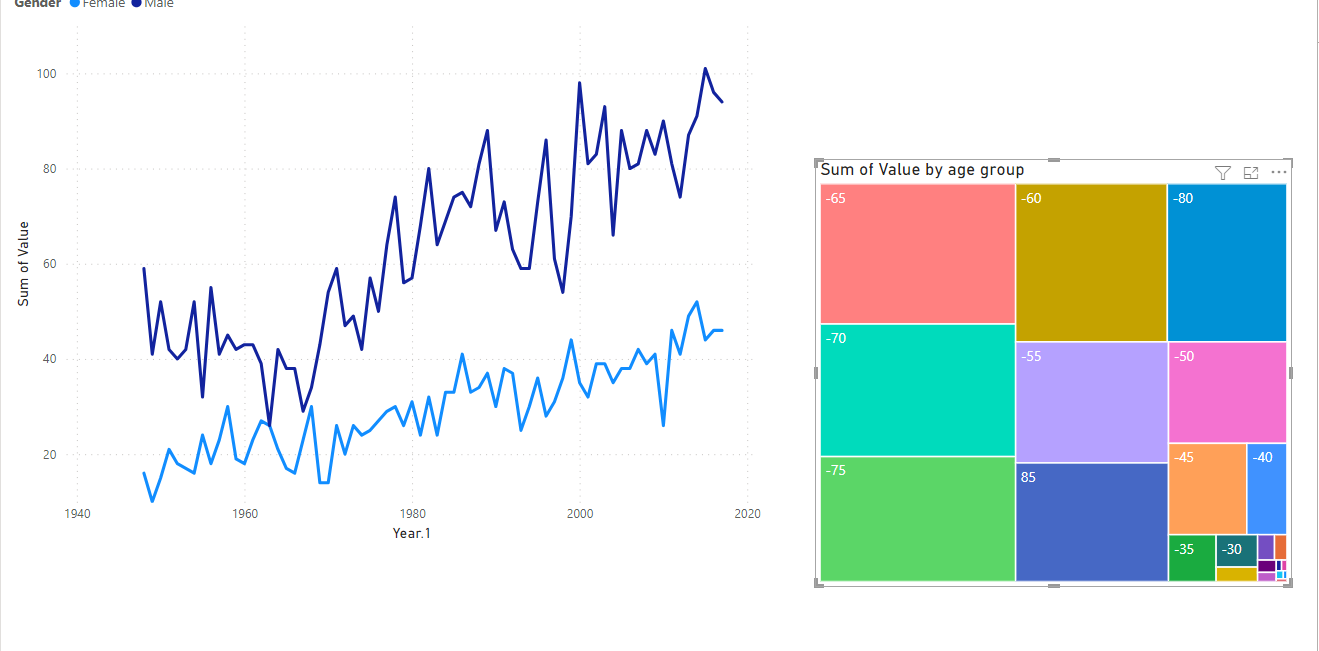Click the Male legend marker
Screen dimensions: 1319x651
pos(136,4)
